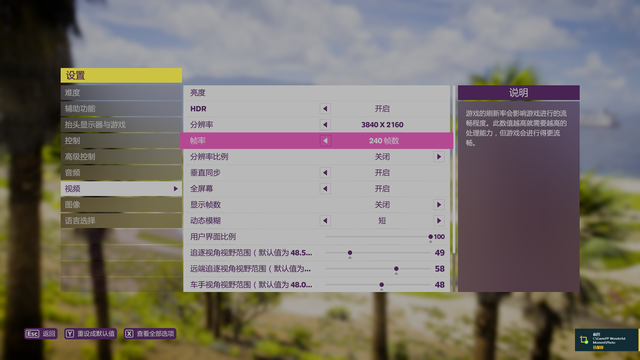Screen dimensions: 640x360
Task: Click right arrow on 分辨率比例 row
Action: (439, 157)
